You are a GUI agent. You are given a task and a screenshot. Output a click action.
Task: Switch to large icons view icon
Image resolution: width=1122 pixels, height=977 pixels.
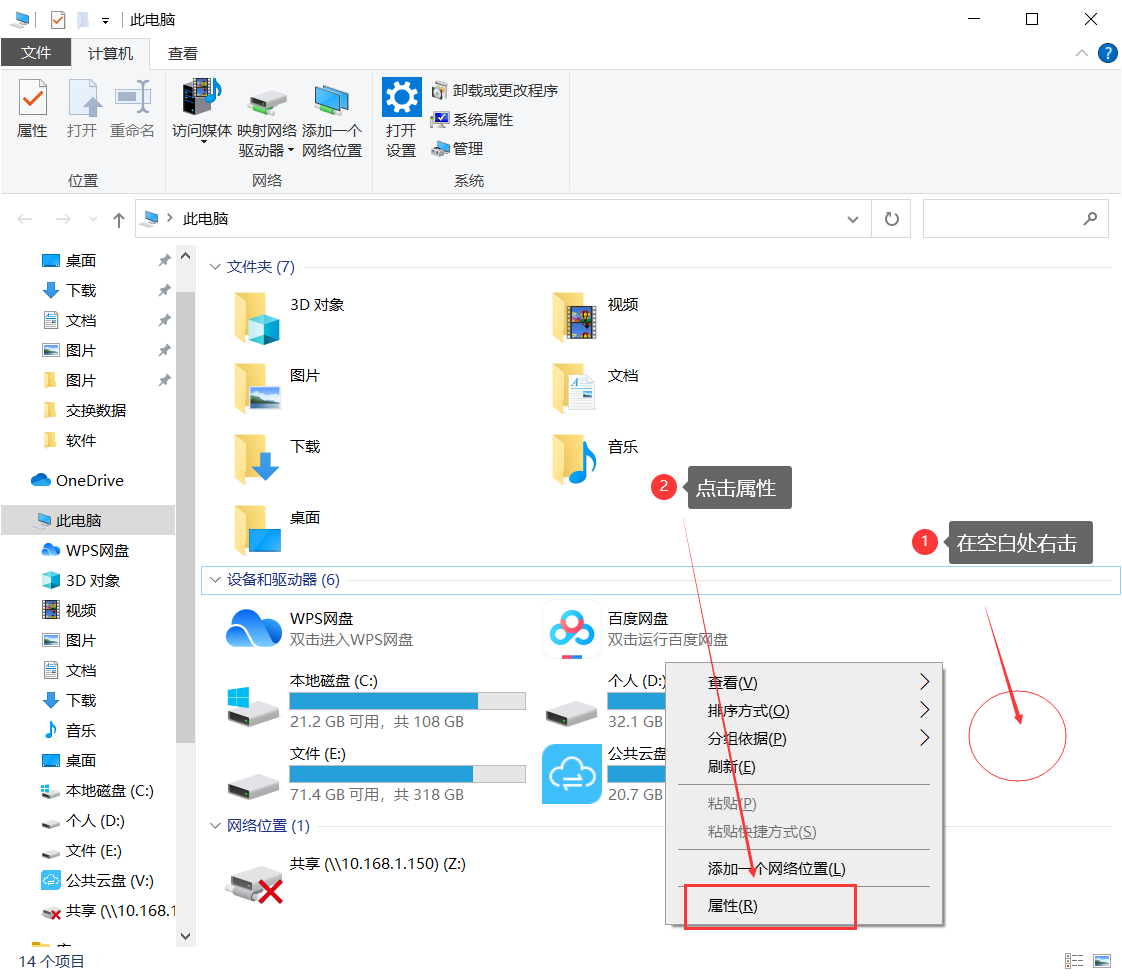(x=1102, y=961)
